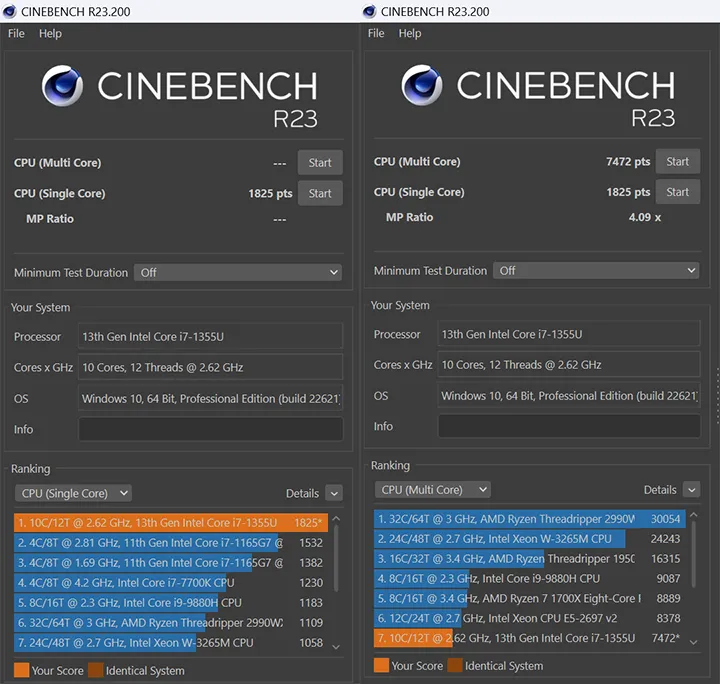
Task: Expand the Details arrow in the left ranking panel
Action: pyautogui.click(x=333, y=493)
